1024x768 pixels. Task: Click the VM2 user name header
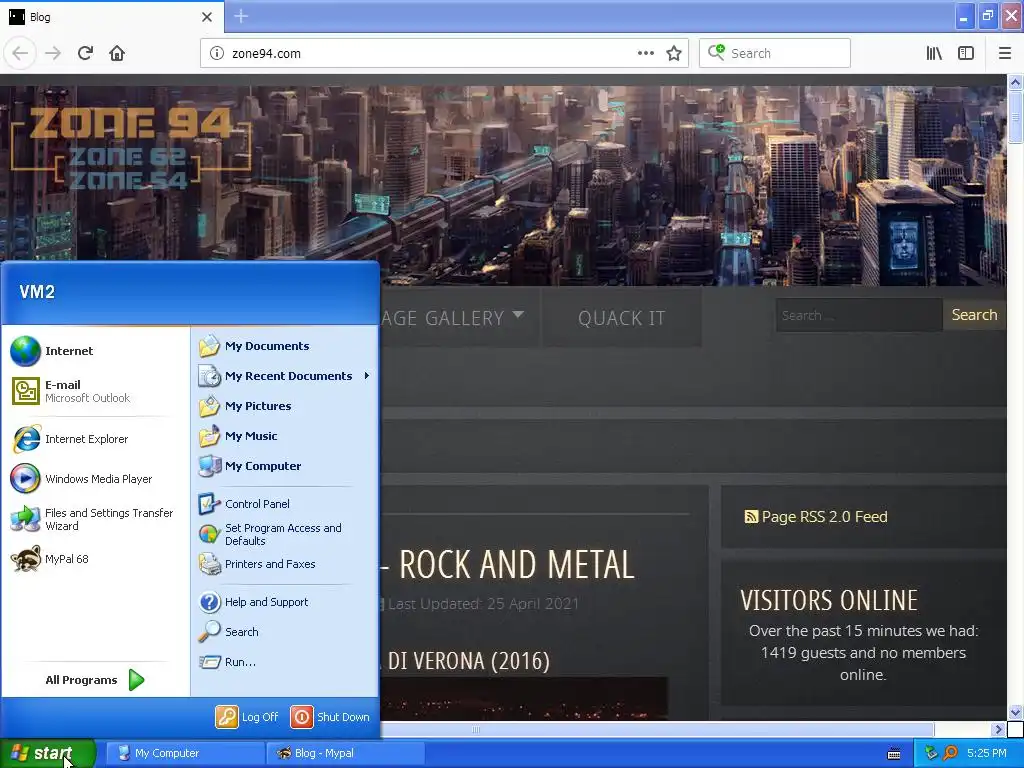37,292
